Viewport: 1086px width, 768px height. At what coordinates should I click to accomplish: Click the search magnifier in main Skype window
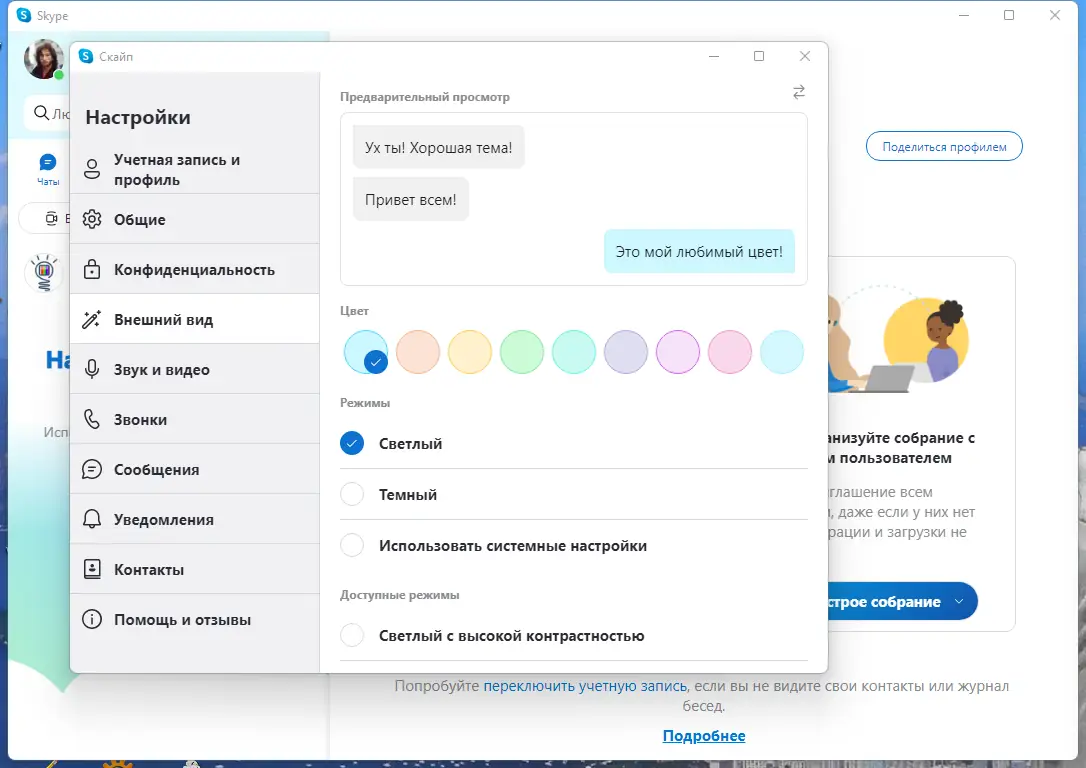pos(42,113)
